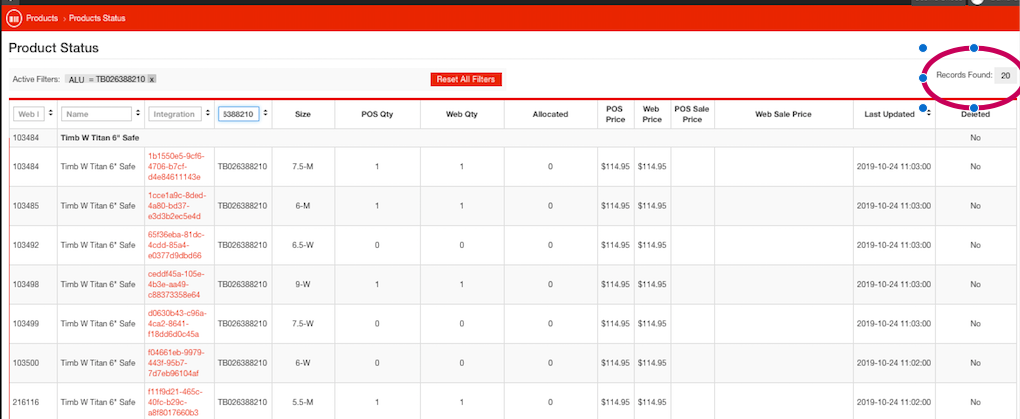1020x419 pixels.
Task: Click the POS Price column header
Action: tap(615, 115)
